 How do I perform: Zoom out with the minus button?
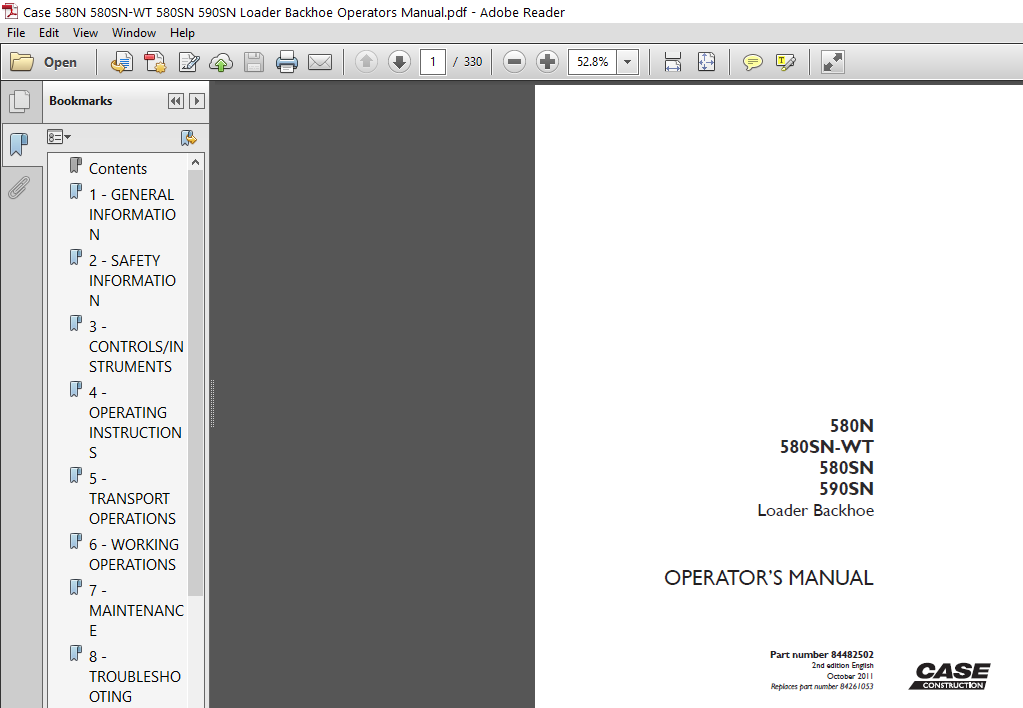click(x=514, y=62)
